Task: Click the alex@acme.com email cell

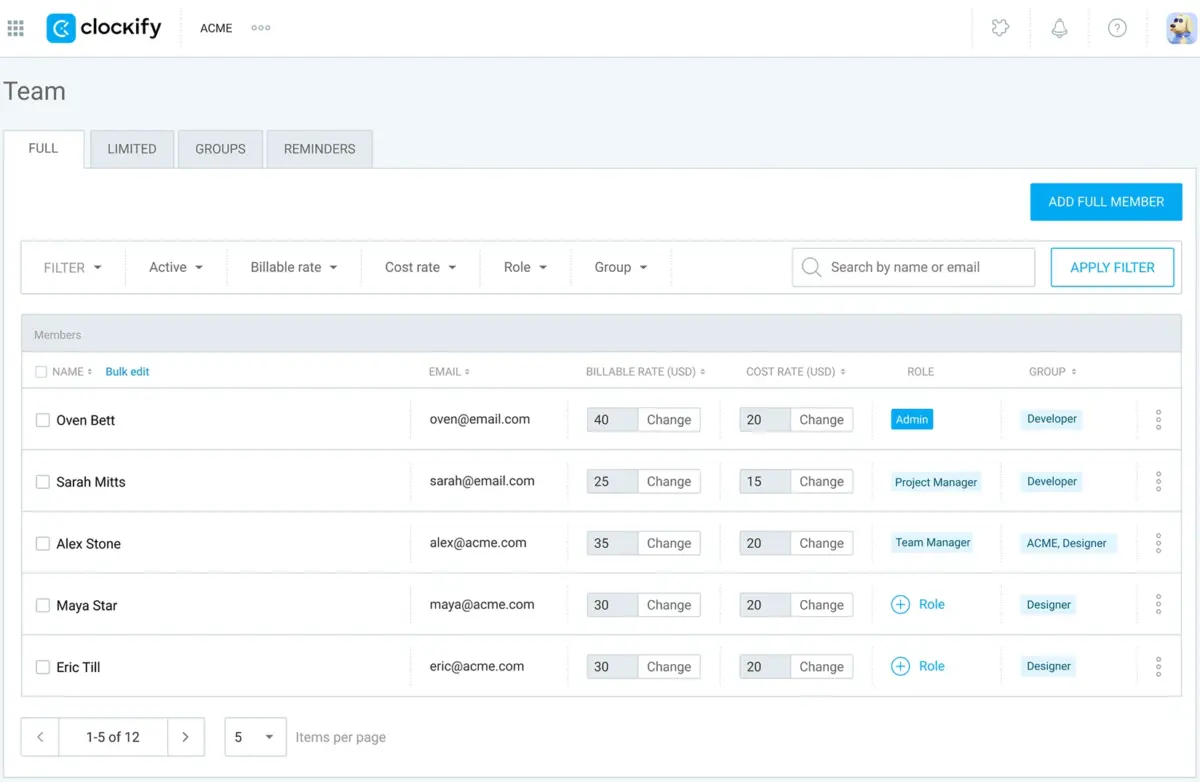Action: click(478, 543)
